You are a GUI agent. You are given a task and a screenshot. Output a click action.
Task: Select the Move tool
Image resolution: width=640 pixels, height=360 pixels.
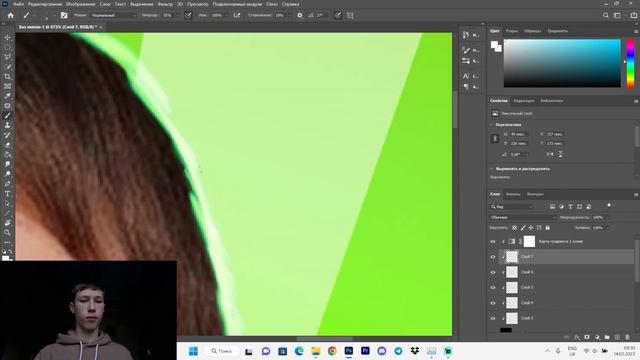(7, 38)
